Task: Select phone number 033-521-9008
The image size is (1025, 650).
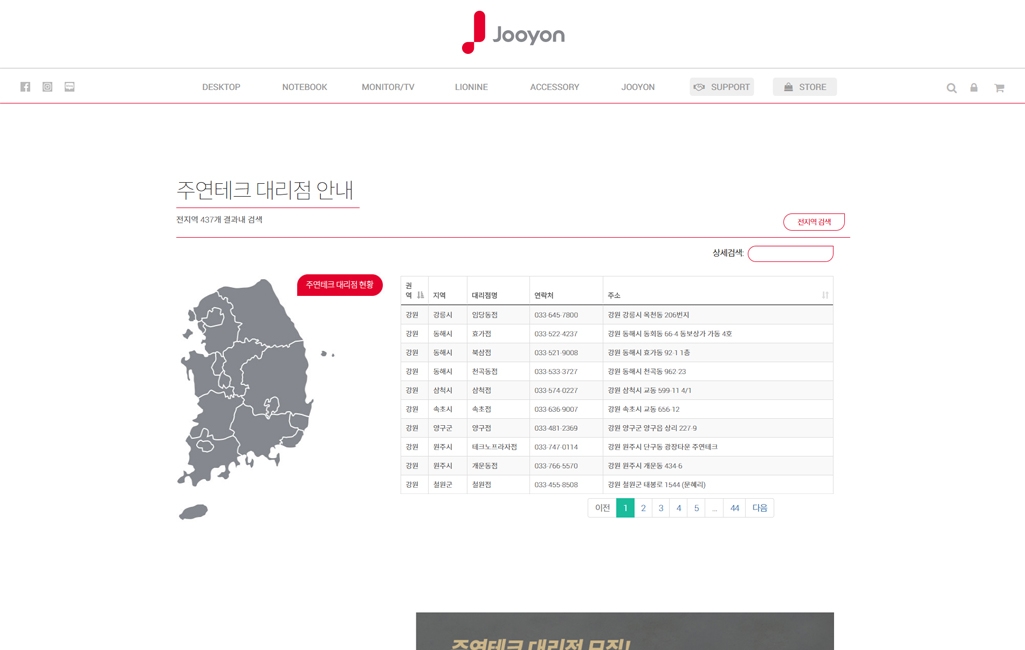Action: point(556,353)
